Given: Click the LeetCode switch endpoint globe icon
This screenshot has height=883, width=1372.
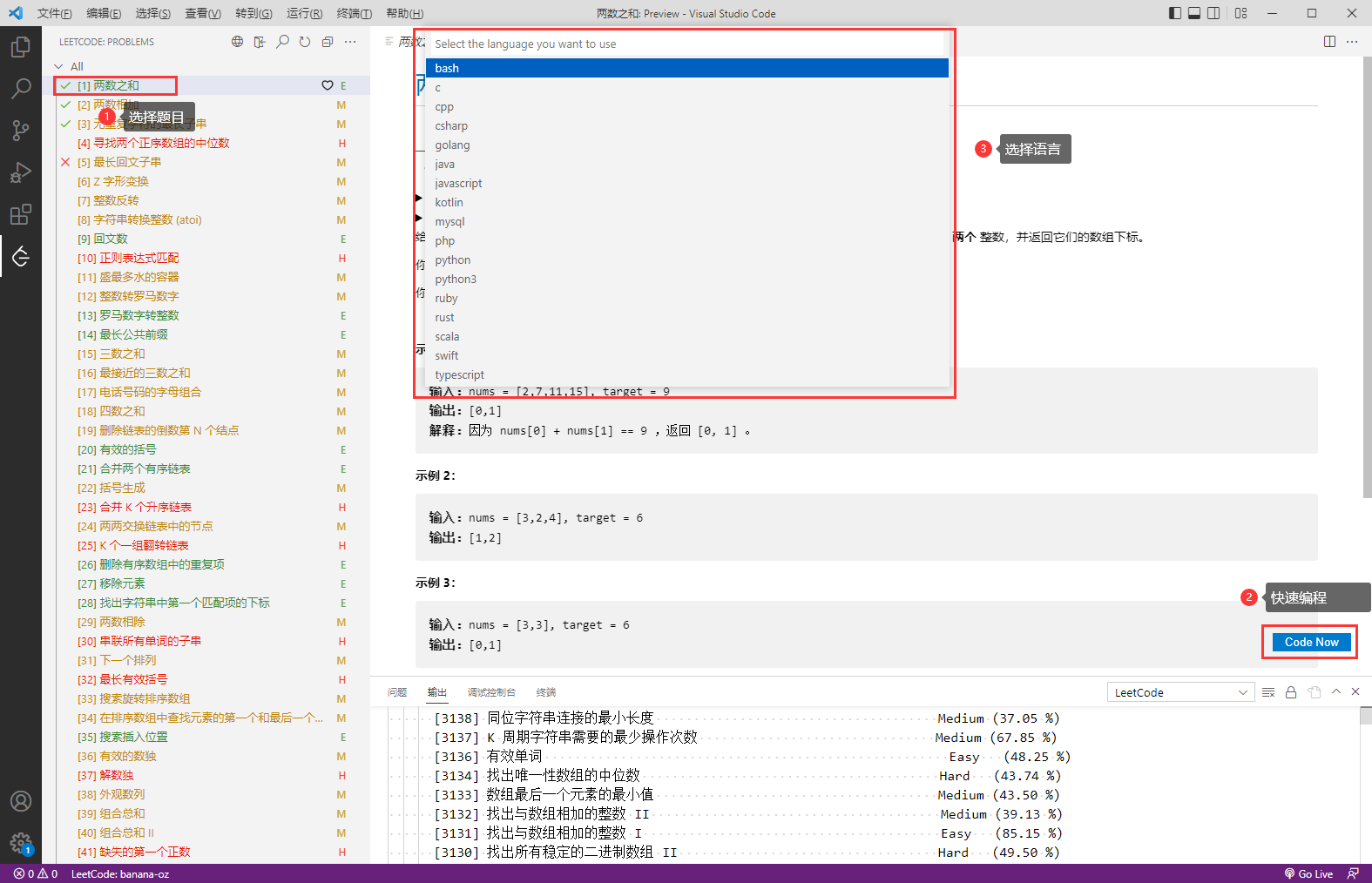Looking at the screenshot, I should [237, 42].
